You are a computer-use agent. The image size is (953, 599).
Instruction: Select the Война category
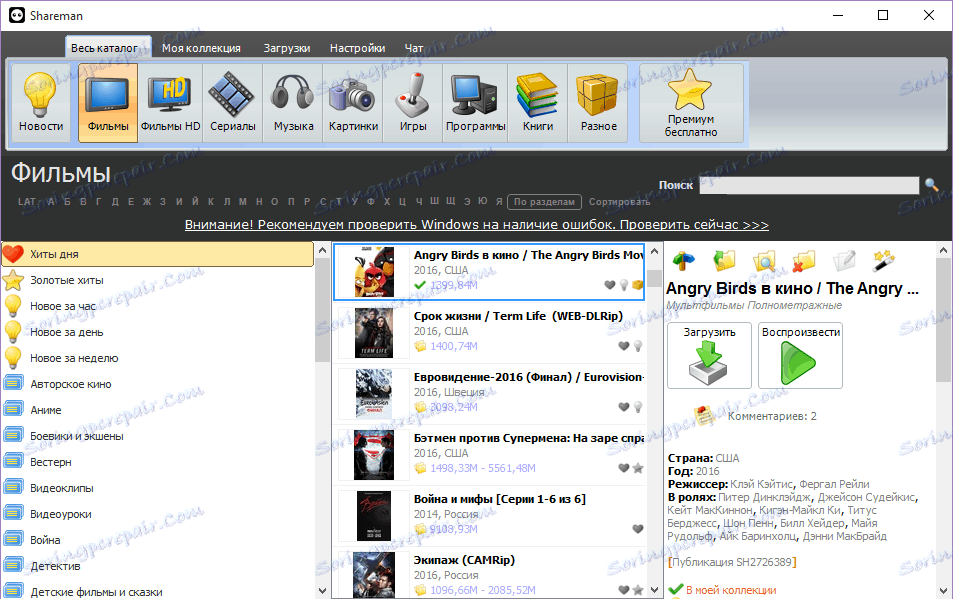click(157, 540)
